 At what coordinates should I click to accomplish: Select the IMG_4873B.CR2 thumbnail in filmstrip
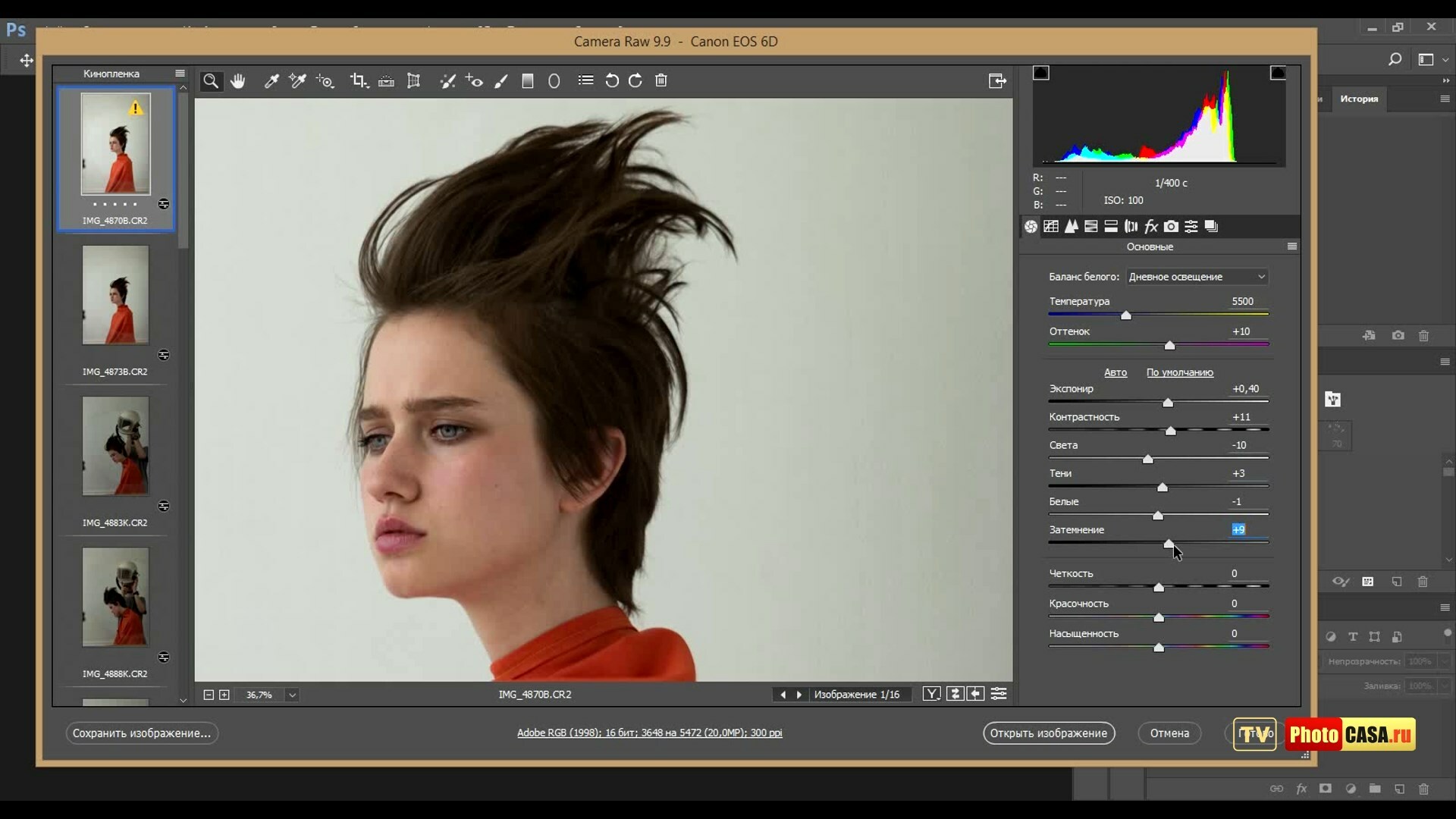115,295
